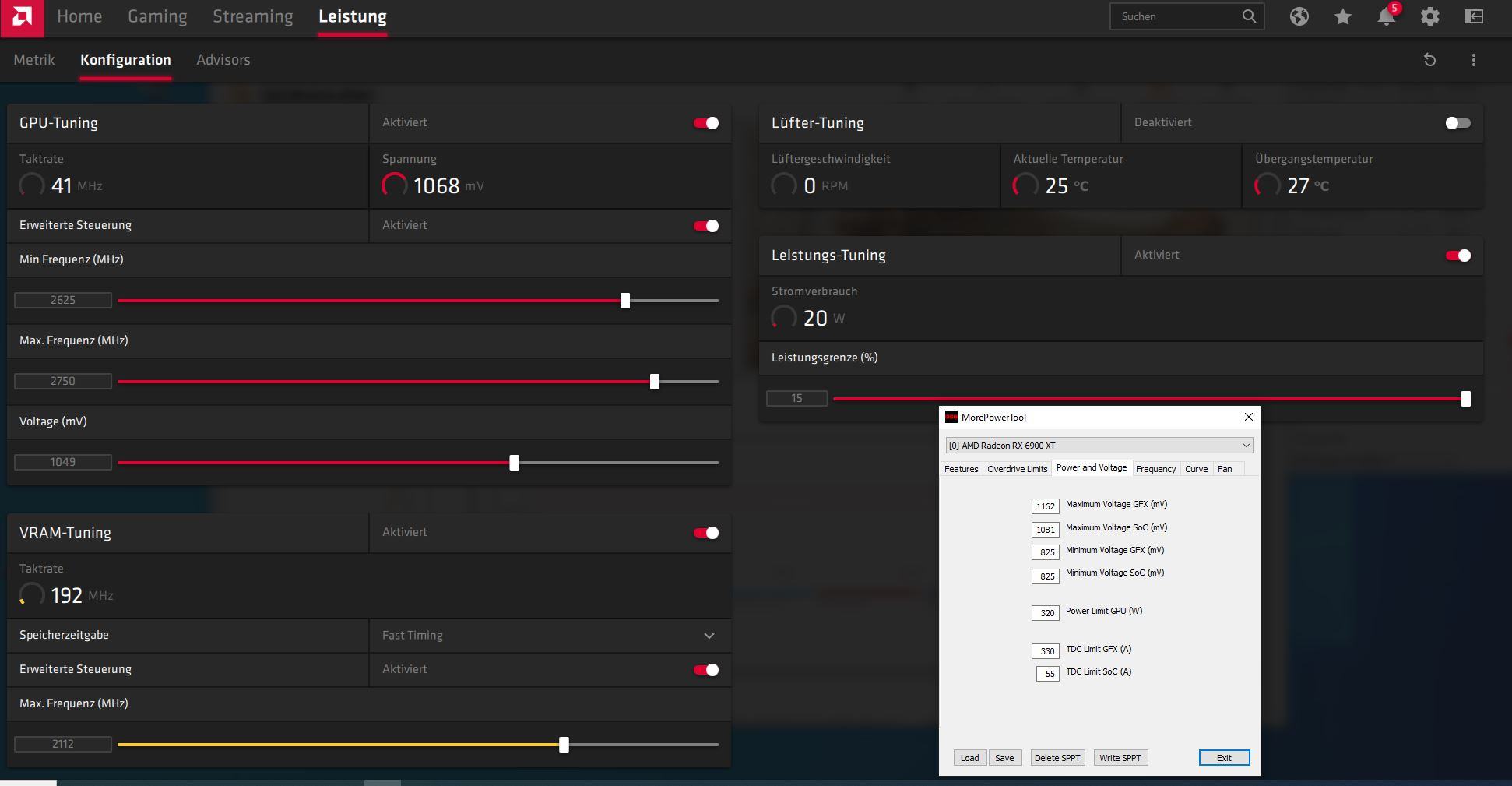
Task: Click Min Frequenz value field 2625
Action: click(63, 300)
